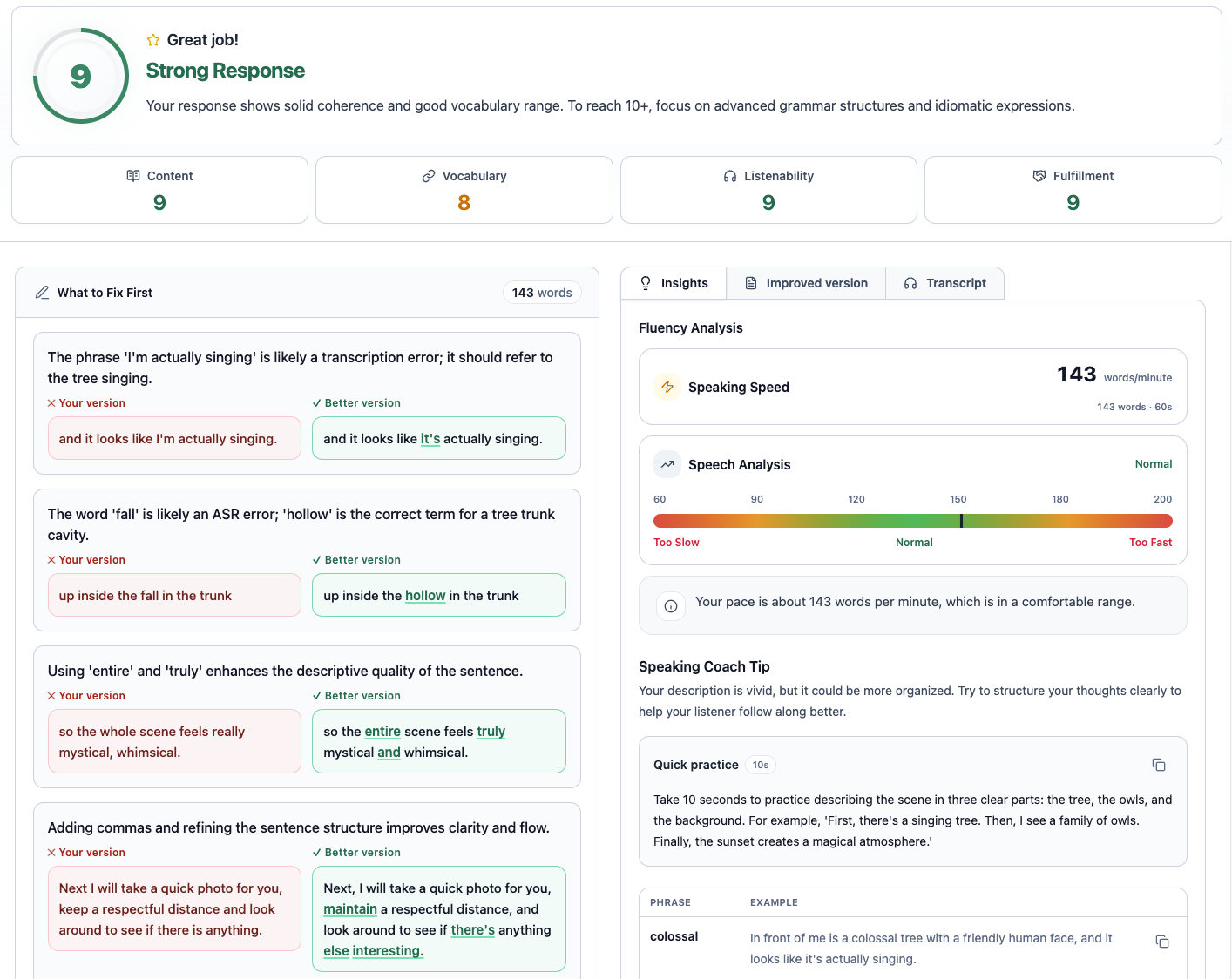This screenshot has height=979, width=1232.
Task: Click the document icon on Improved version tab
Action: pyautogui.click(x=750, y=283)
